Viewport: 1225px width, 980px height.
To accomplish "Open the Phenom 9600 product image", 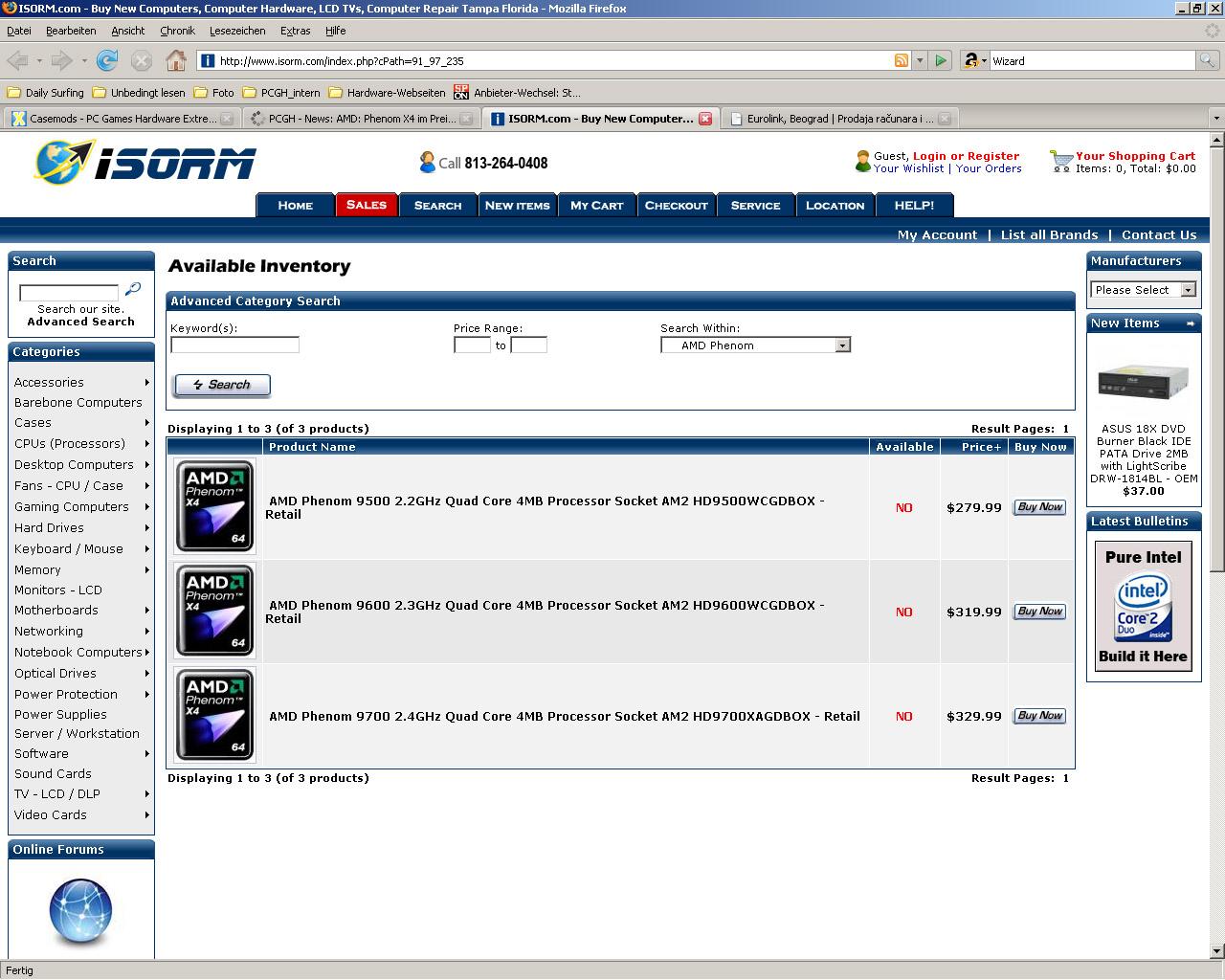I will [214, 611].
